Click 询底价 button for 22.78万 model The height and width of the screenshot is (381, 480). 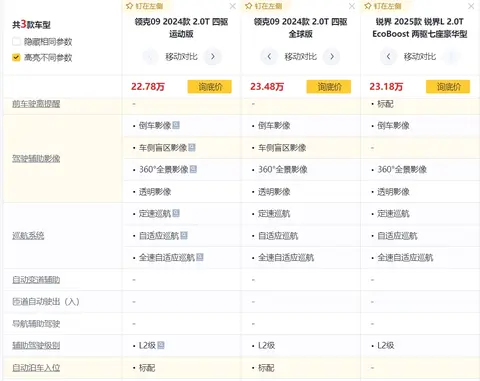click(210, 87)
